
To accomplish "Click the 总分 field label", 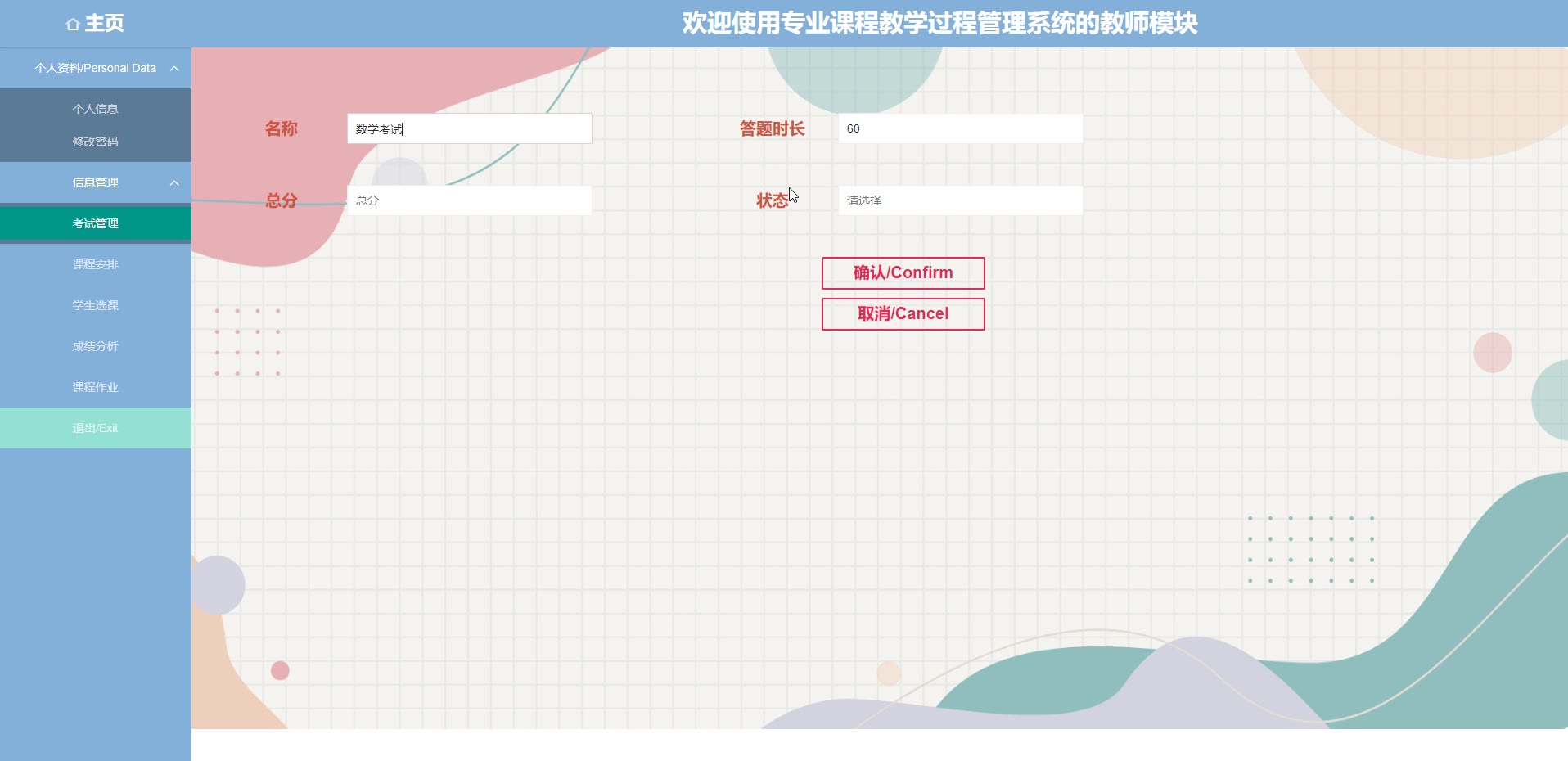I will [x=282, y=200].
